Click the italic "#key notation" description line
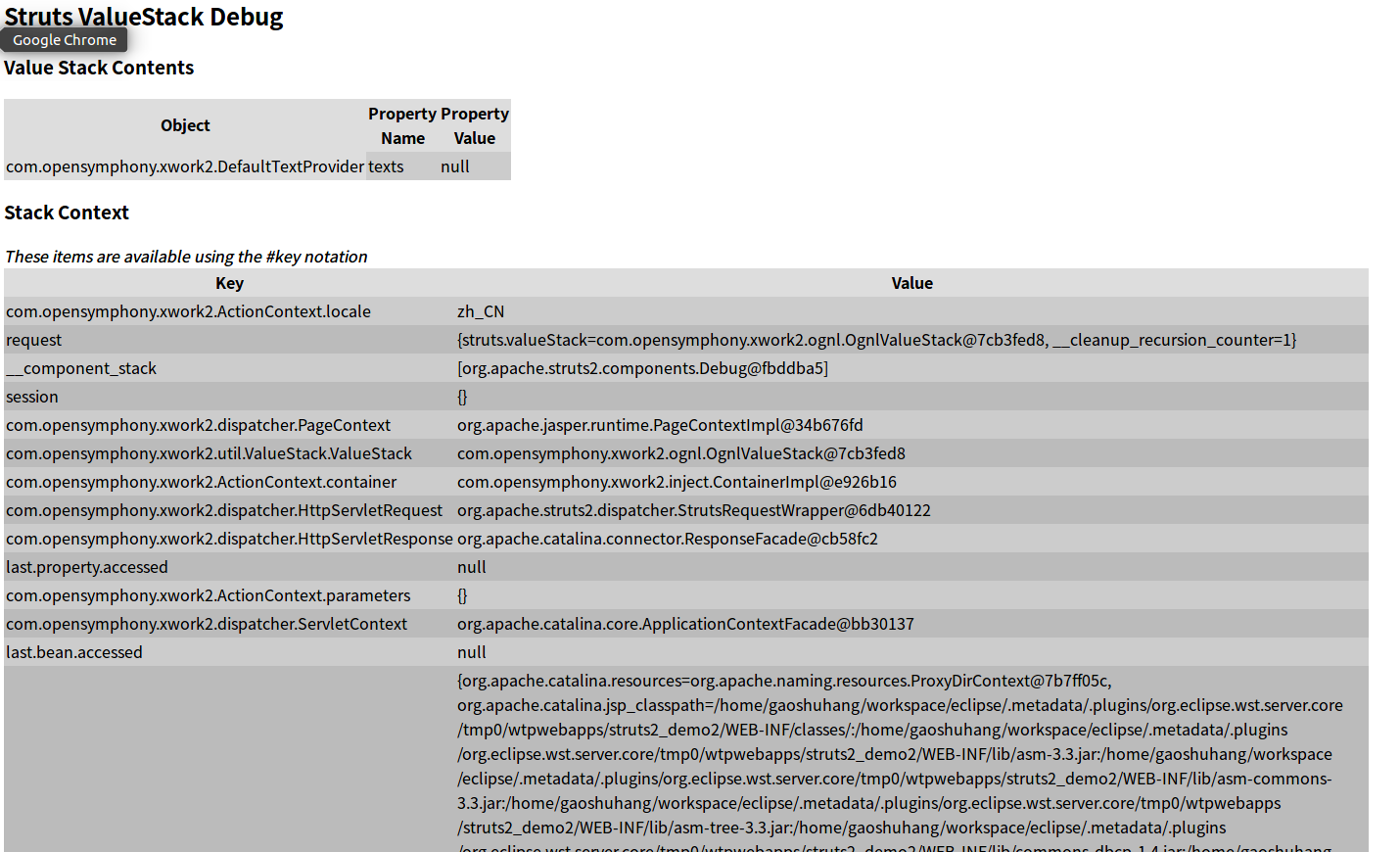 (186, 257)
